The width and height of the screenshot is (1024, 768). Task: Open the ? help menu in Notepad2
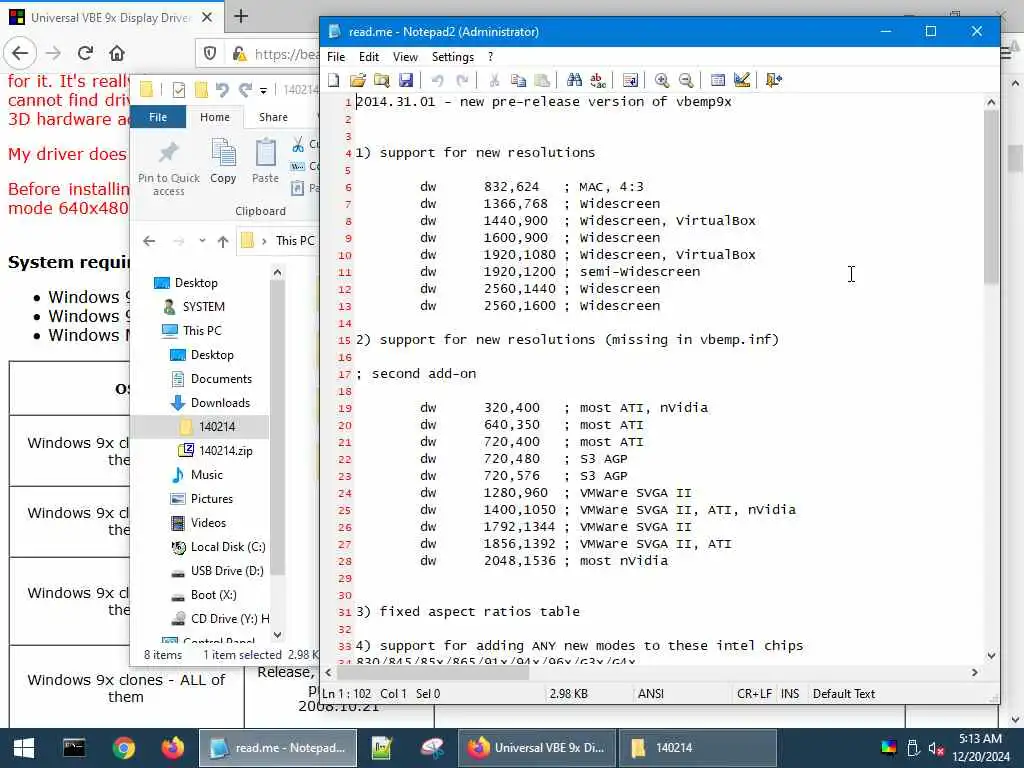tap(490, 57)
